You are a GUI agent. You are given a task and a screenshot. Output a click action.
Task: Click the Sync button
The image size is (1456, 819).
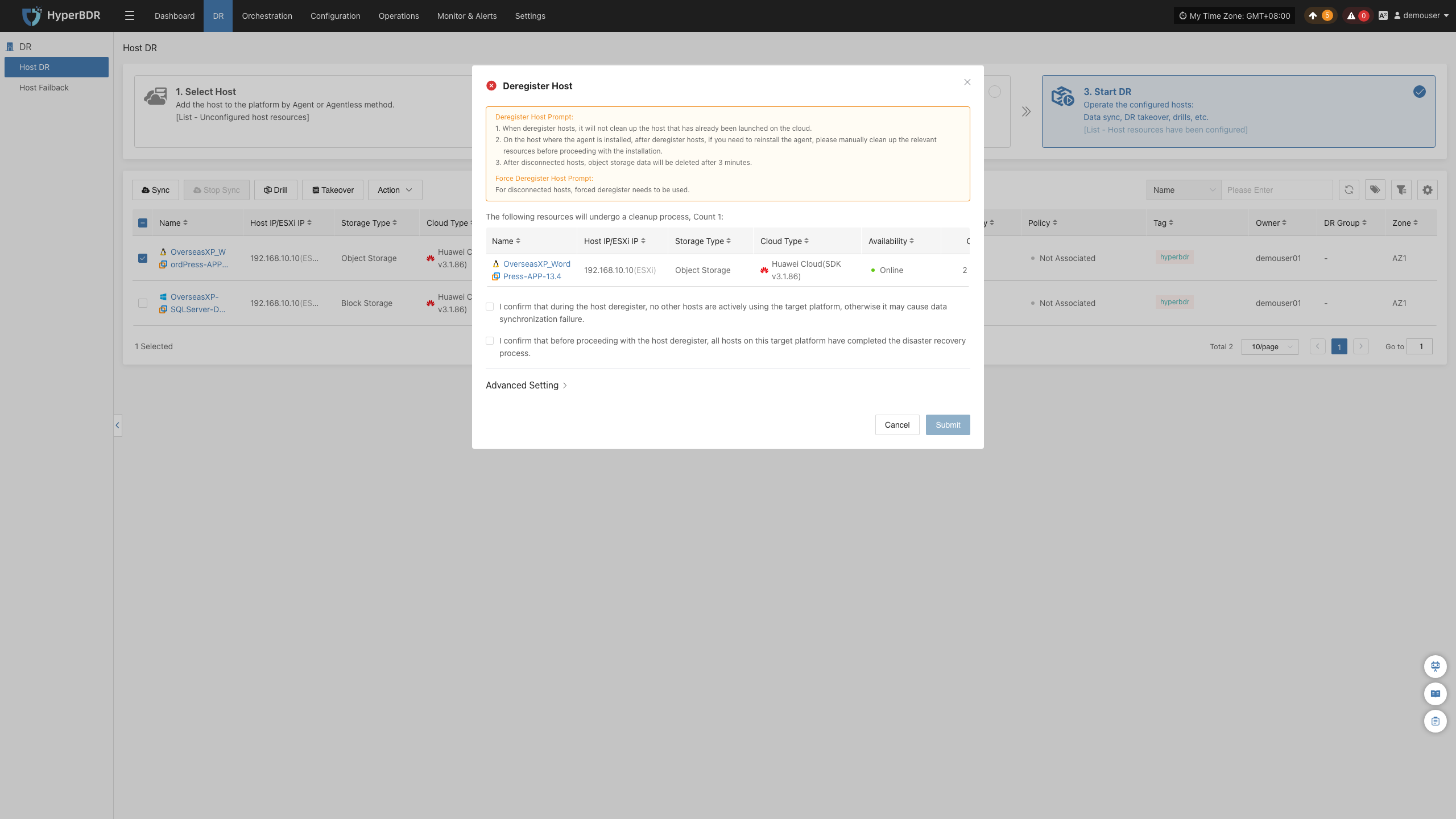click(x=155, y=190)
